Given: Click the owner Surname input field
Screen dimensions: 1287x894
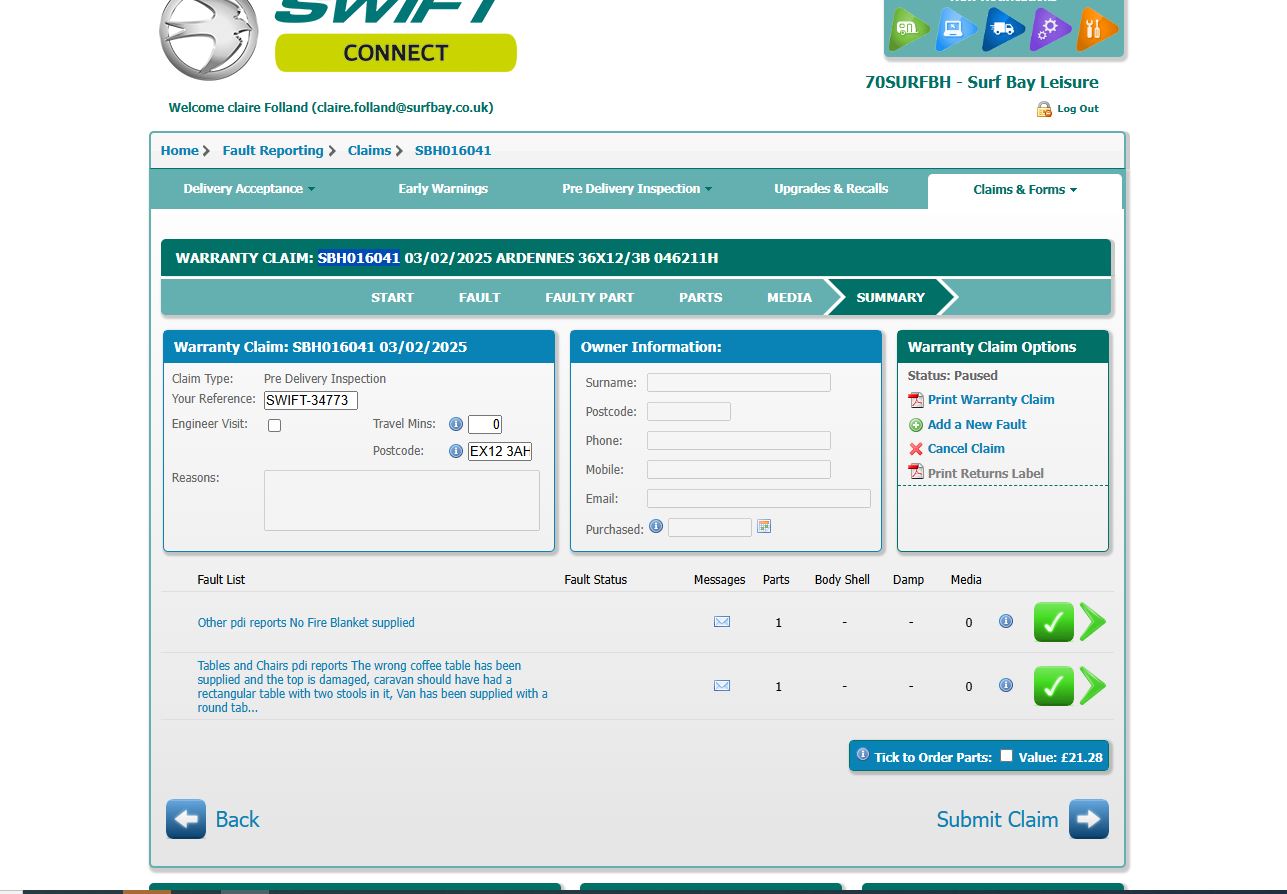Looking at the screenshot, I should click(739, 383).
